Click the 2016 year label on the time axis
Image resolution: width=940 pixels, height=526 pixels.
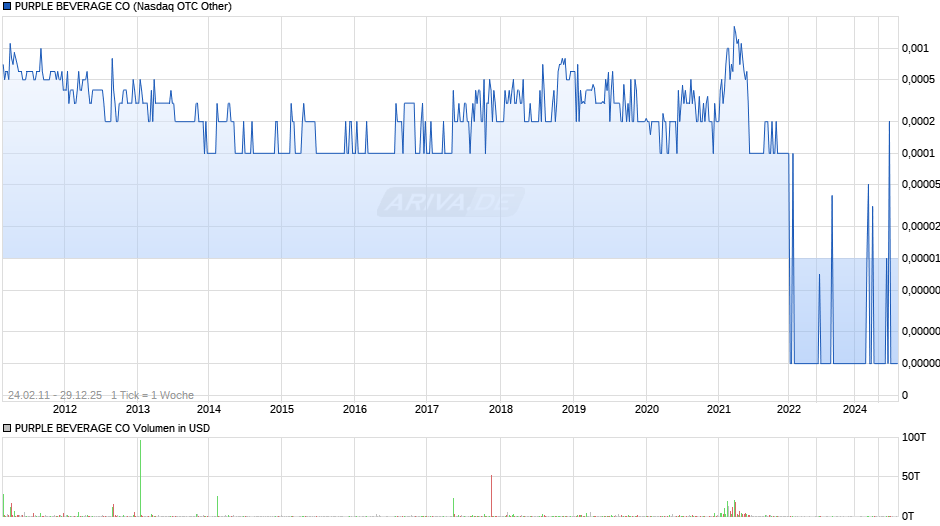click(355, 409)
